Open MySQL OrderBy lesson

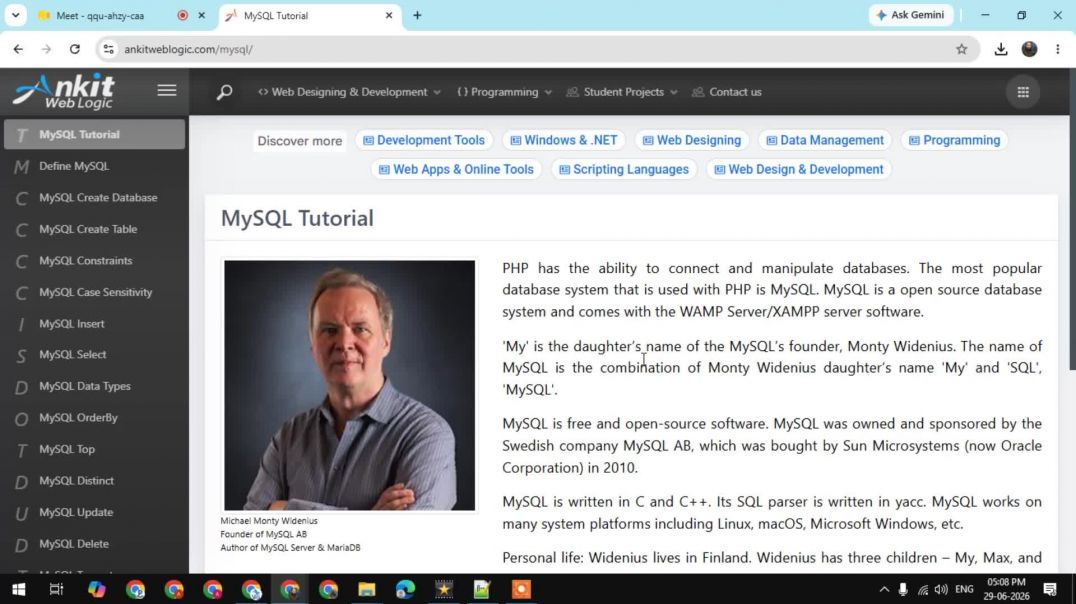(x=95, y=418)
